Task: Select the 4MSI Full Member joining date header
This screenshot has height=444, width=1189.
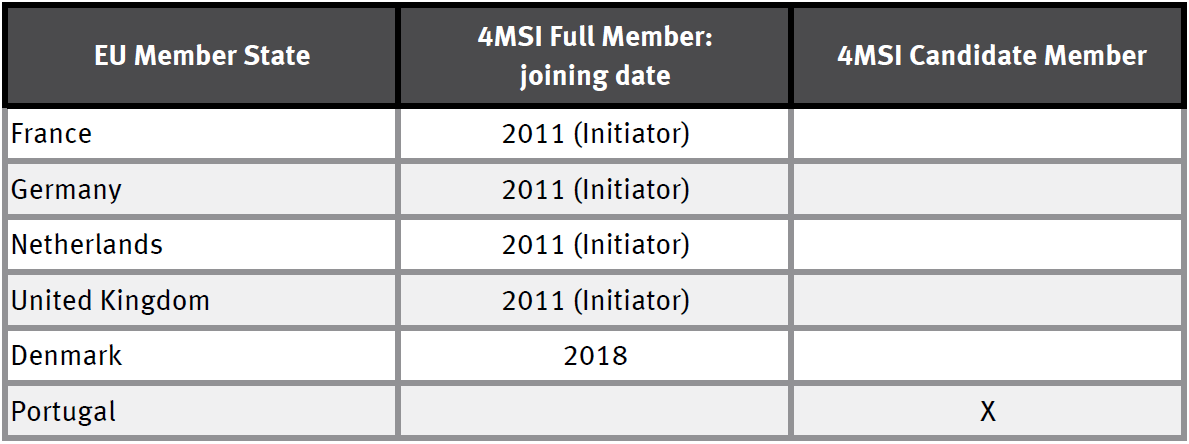Action: click(x=595, y=55)
